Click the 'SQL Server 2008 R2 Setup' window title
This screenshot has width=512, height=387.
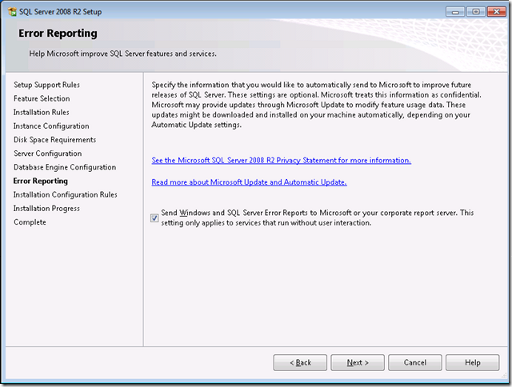(60, 12)
